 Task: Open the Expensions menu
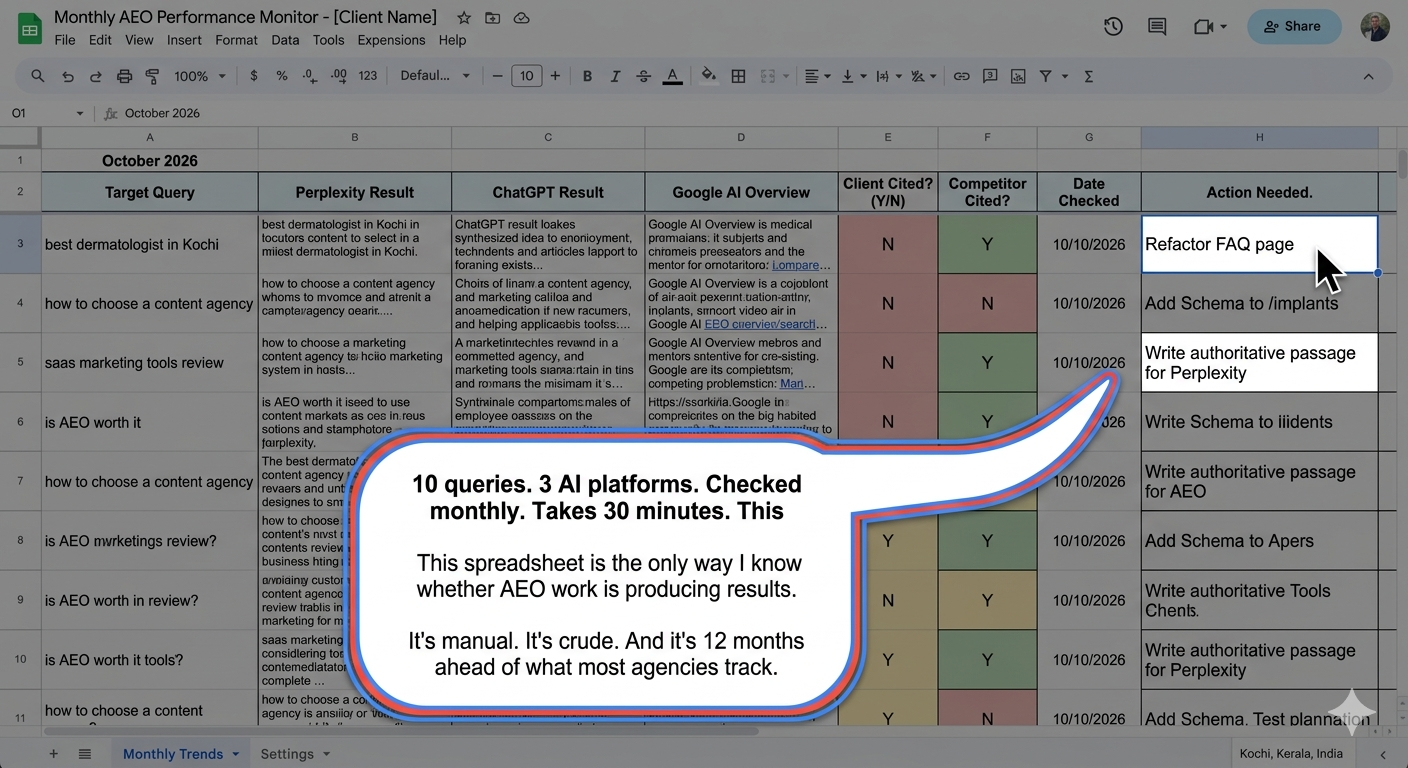point(391,40)
